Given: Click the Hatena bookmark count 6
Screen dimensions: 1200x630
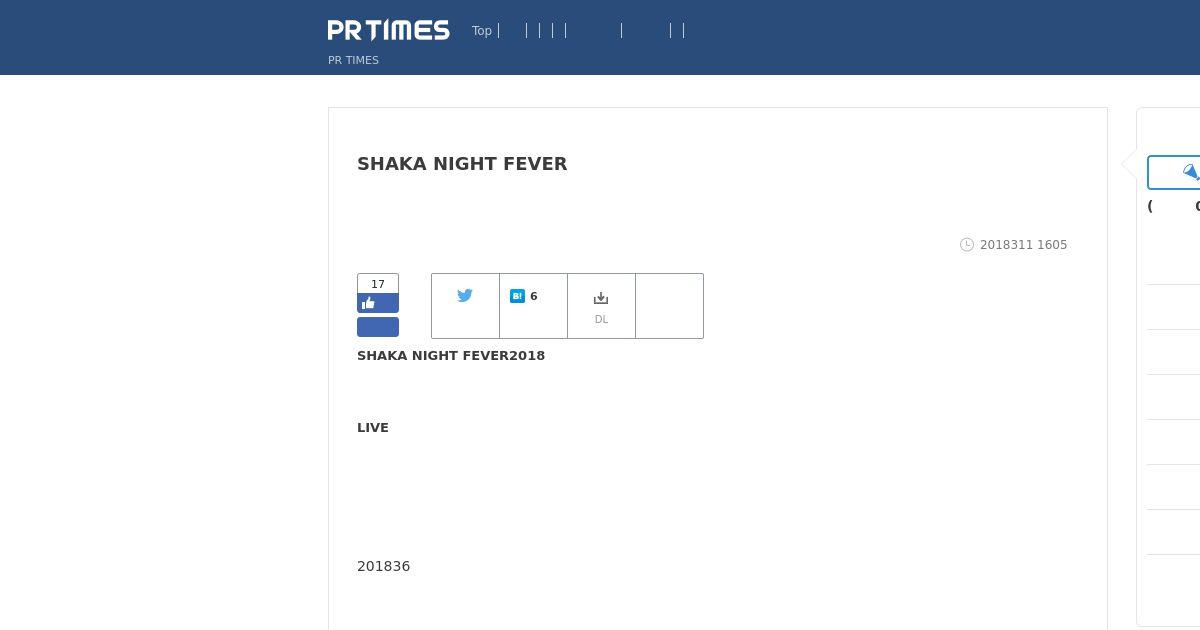Looking at the screenshot, I should (x=534, y=296).
